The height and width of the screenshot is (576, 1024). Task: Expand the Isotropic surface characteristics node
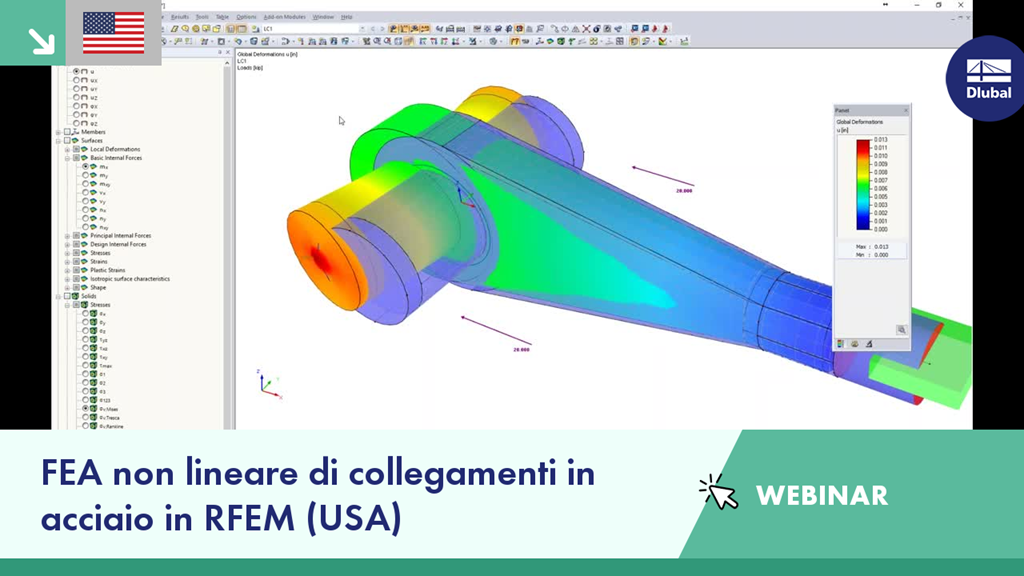[x=67, y=279]
